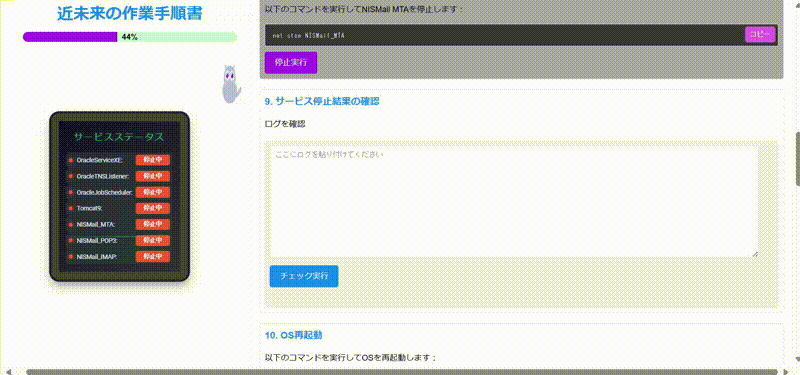The width and height of the screenshot is (800, 375).
Task: Click the OracleServiceXE service name
Action: click(99, 160)
